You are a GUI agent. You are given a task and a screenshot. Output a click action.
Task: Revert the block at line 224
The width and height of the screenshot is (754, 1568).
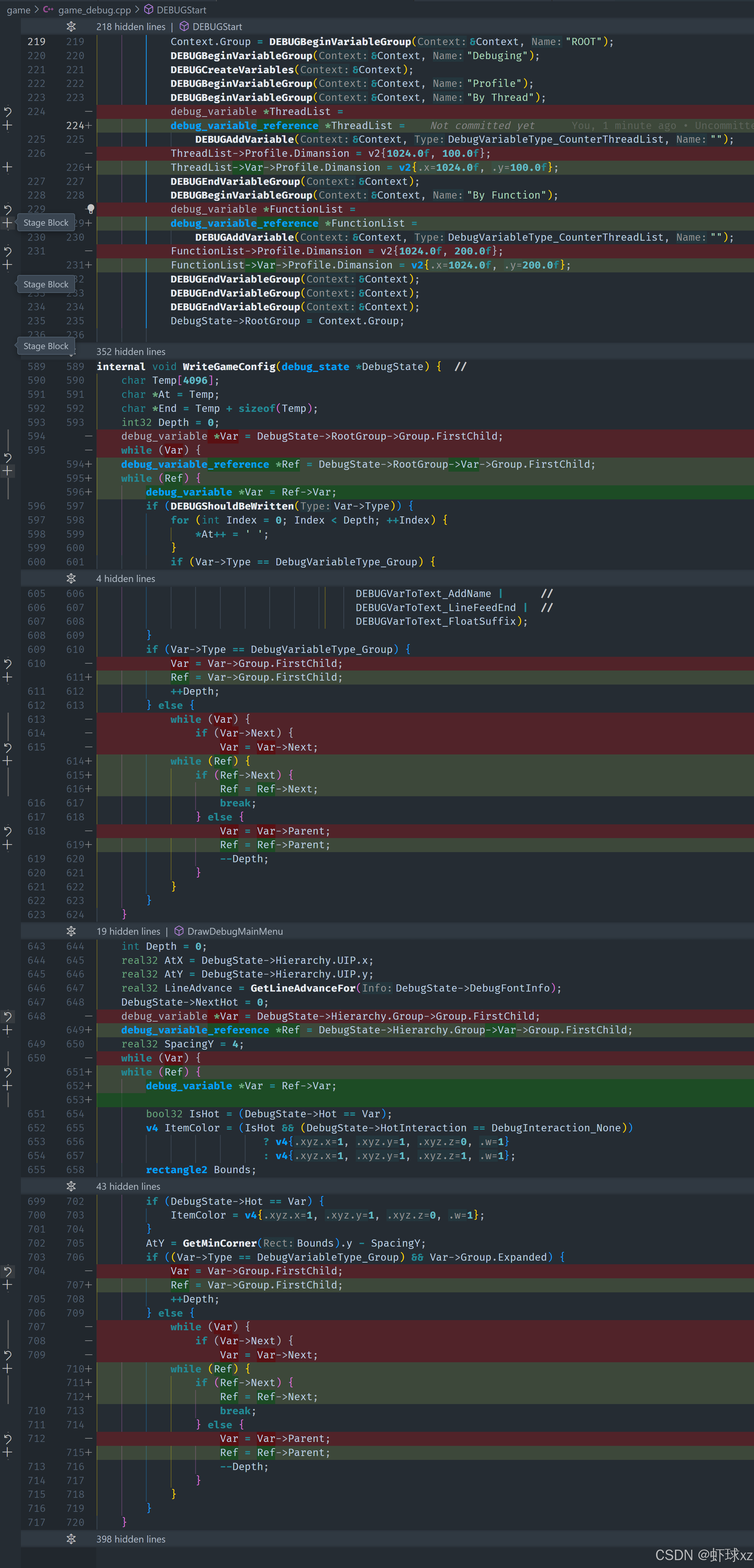7,111
